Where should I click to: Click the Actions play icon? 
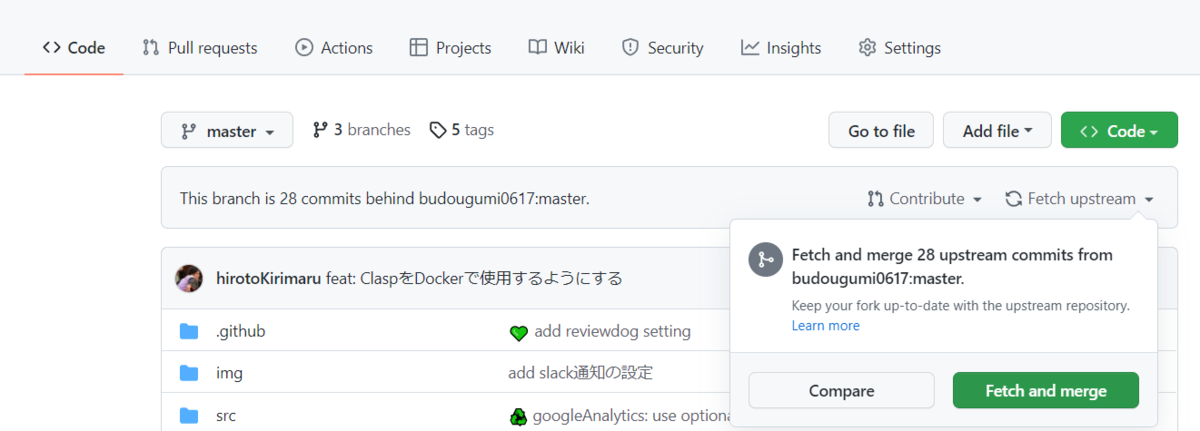304,47
